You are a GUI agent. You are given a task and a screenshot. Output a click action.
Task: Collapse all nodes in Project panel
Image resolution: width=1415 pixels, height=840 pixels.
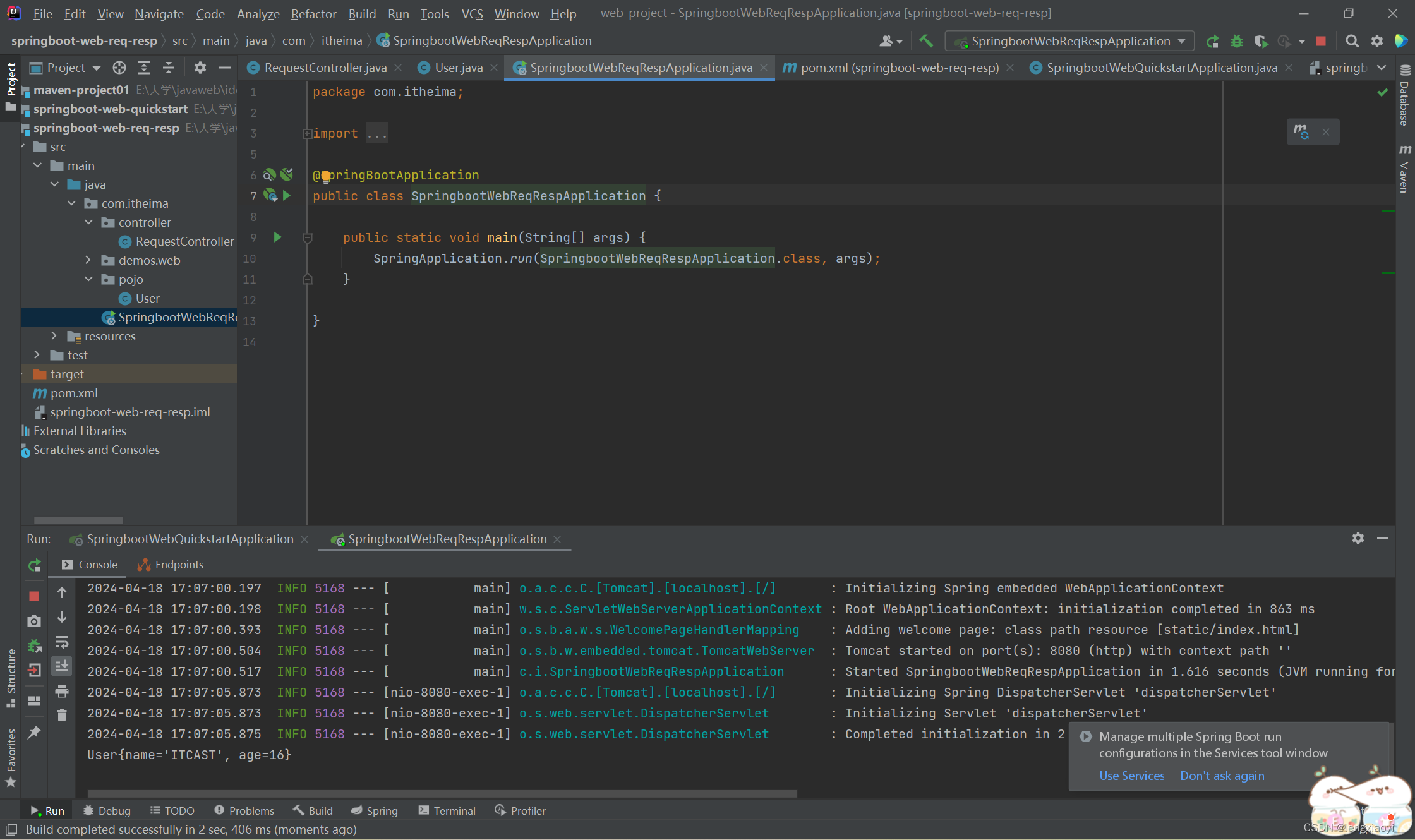pos(169,68)
